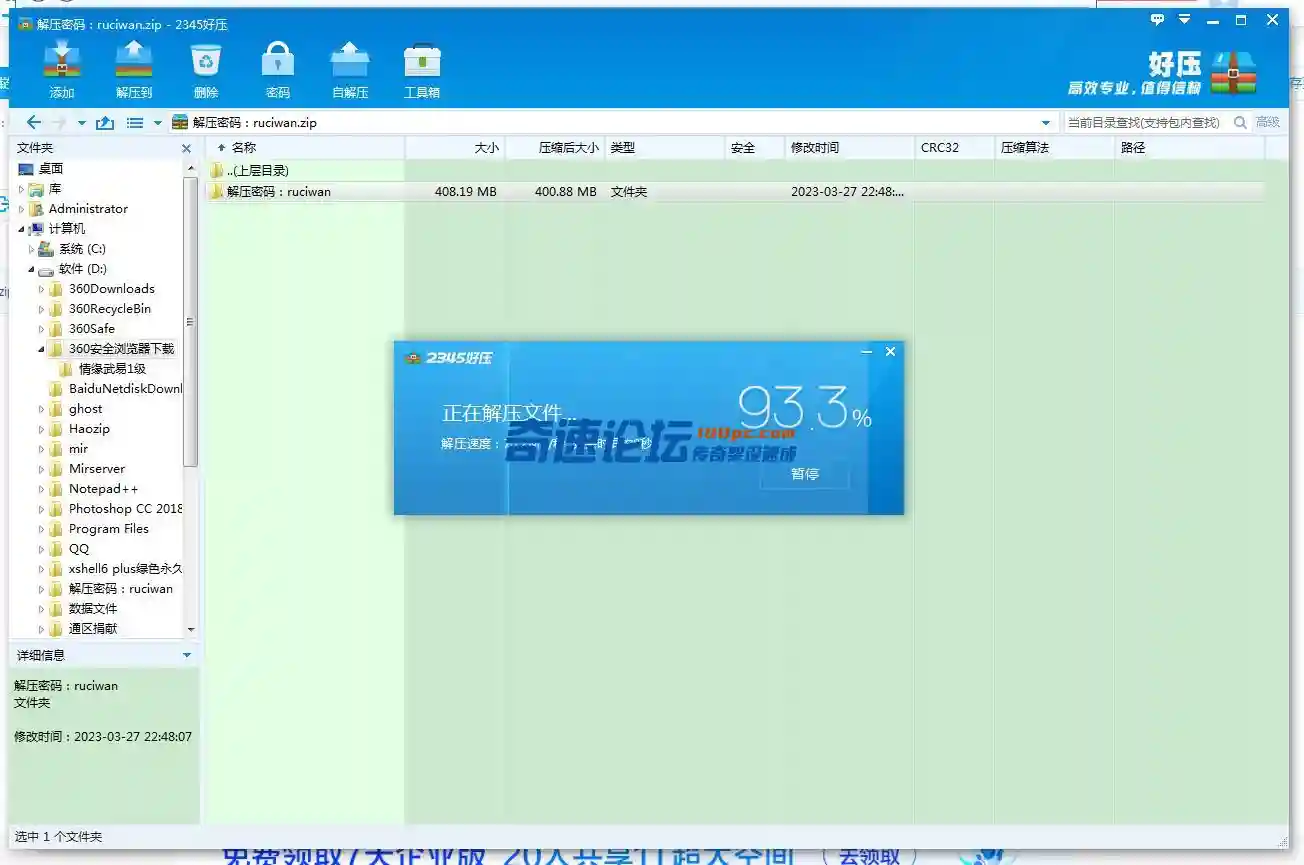Select file list row 解压密码：ruciwan
The width and height of the screenshot is (1304, 865).
pos(735,191)
